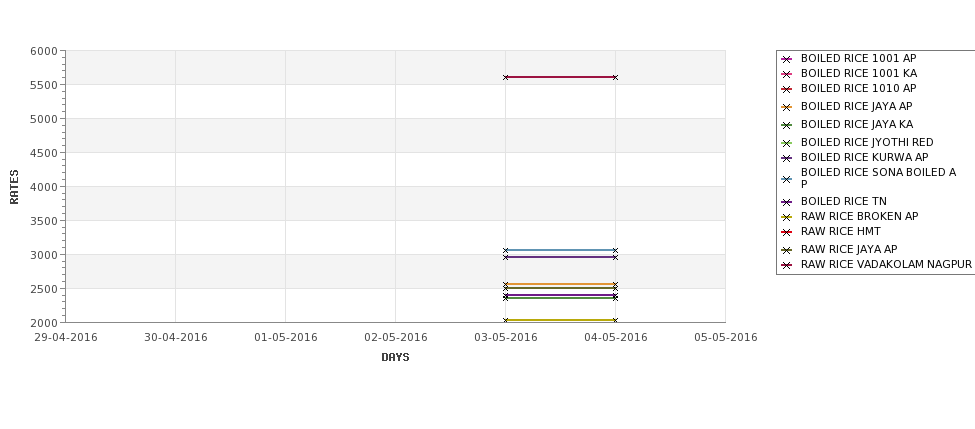Click the 03-05-2016 x-axis date label
The width and height of the screenshot is (975, 429).
point(506,338)
